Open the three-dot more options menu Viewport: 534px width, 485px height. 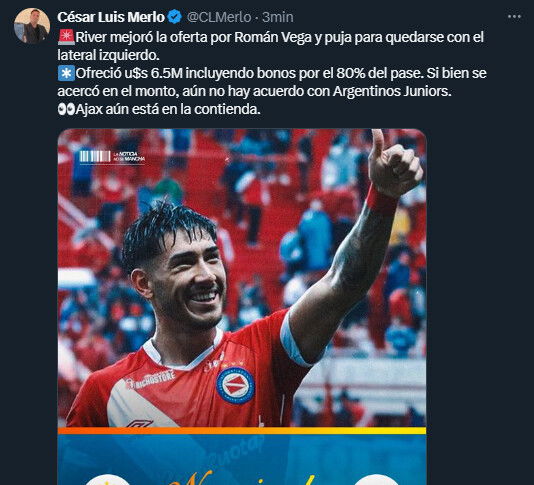click(x=514, y=16)
